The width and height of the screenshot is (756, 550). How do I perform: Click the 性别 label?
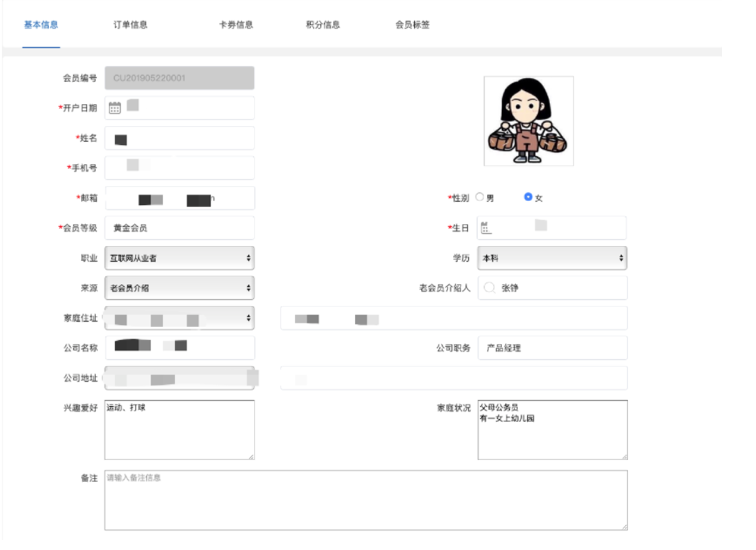[x=460, y=198]
